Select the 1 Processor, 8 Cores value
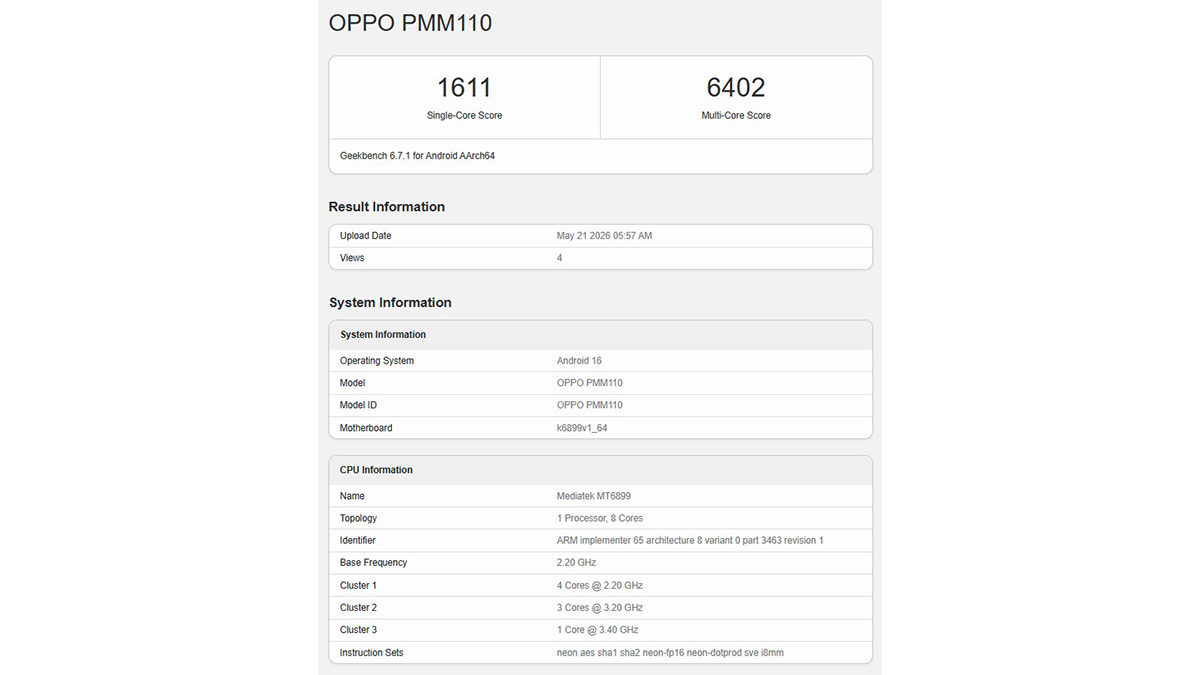 tap(600, 518)
